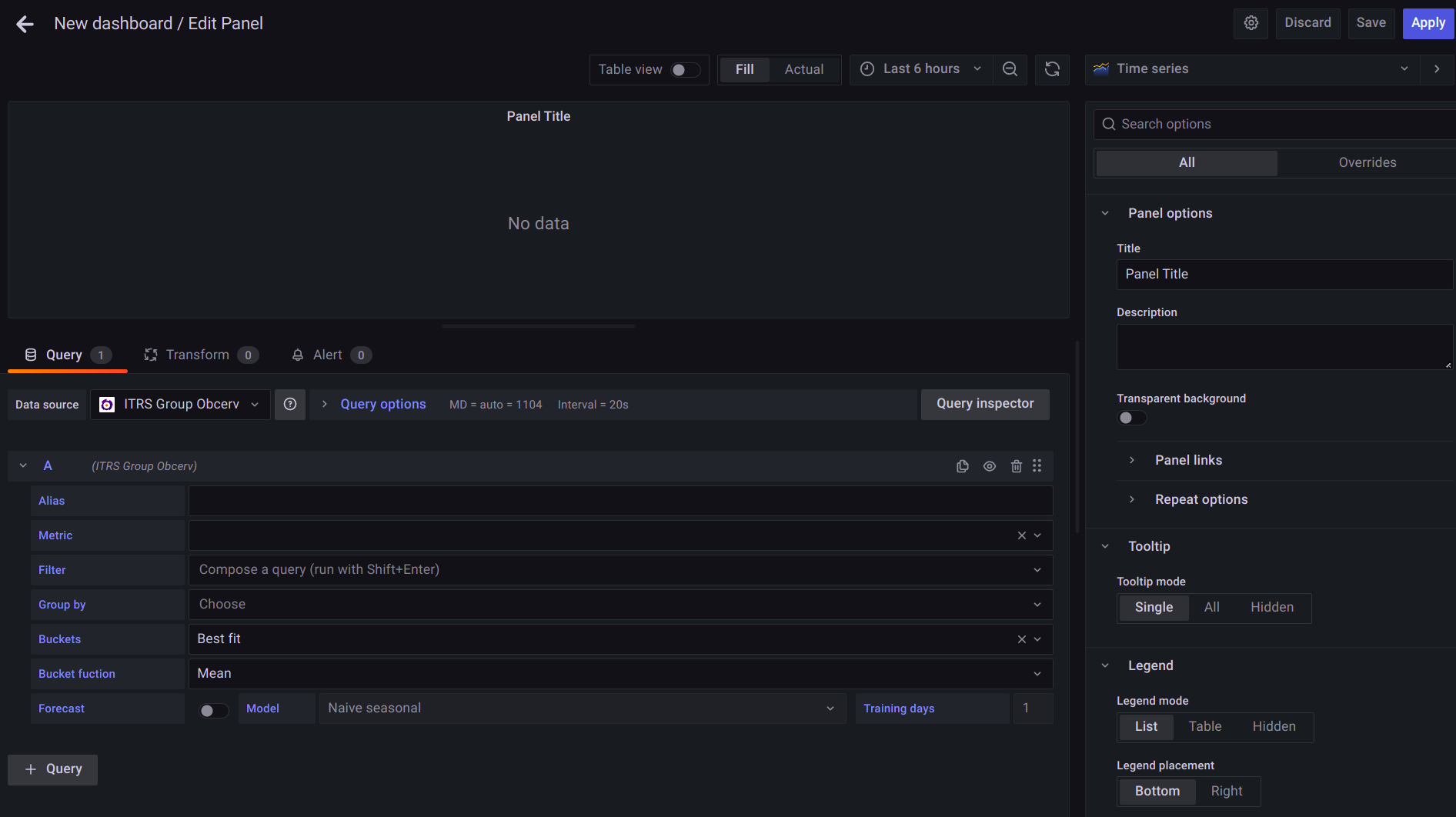The image size is (1456, 817).
Task: Open Time series visualization picker
Action: click(1252, 69)
